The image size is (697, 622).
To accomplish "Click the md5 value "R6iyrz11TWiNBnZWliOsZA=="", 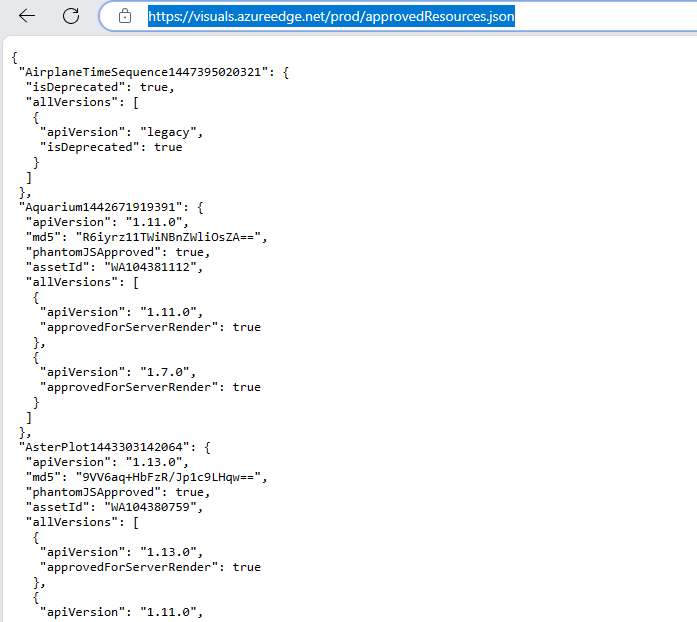I will click(168, 237).
